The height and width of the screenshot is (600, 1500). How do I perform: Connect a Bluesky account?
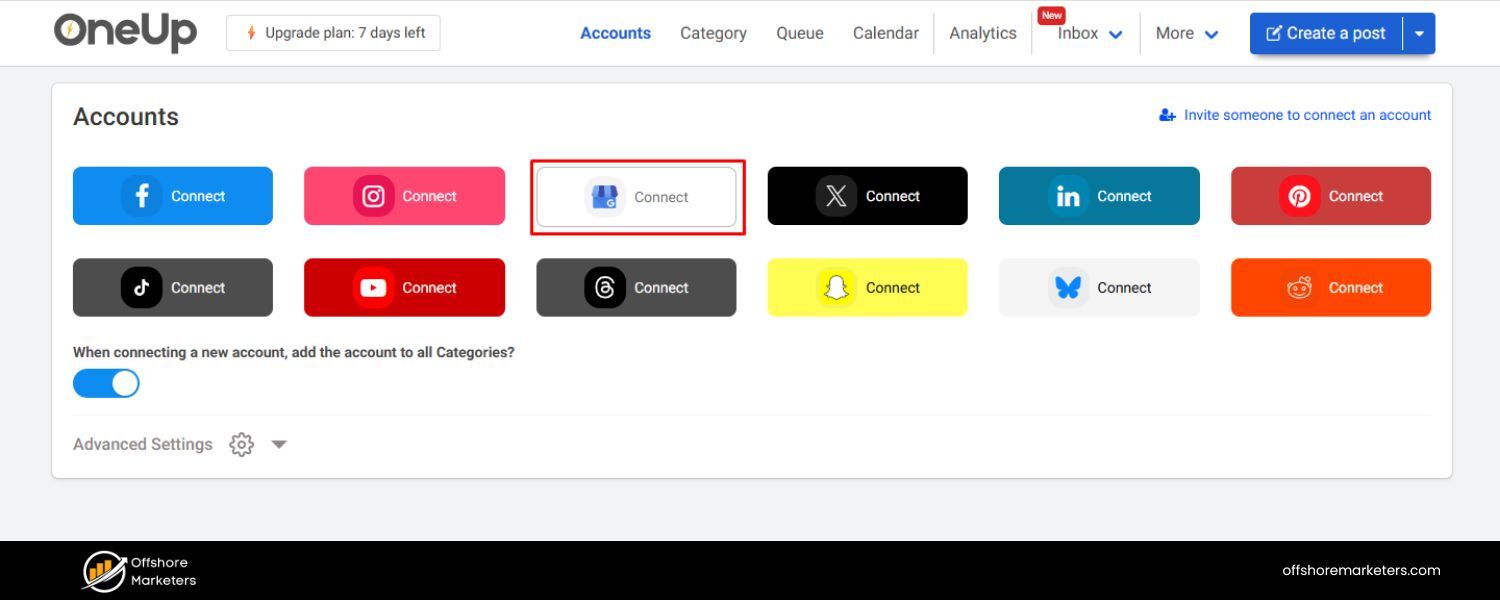click(1099, 287)
